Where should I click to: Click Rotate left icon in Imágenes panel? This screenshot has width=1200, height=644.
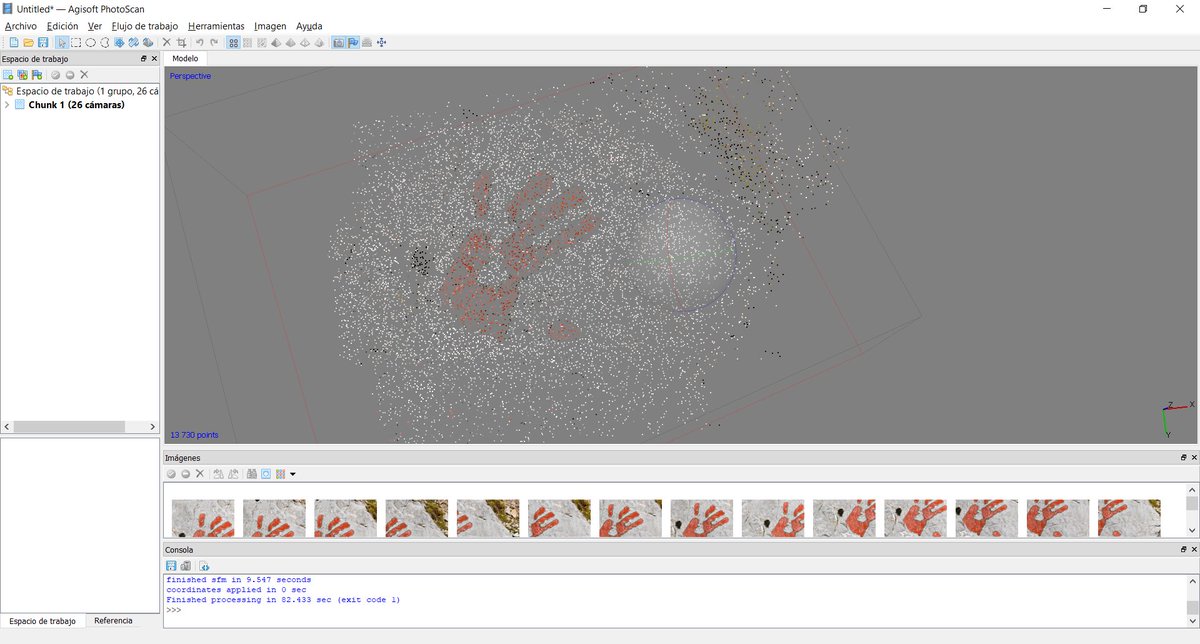coord(219,473)
